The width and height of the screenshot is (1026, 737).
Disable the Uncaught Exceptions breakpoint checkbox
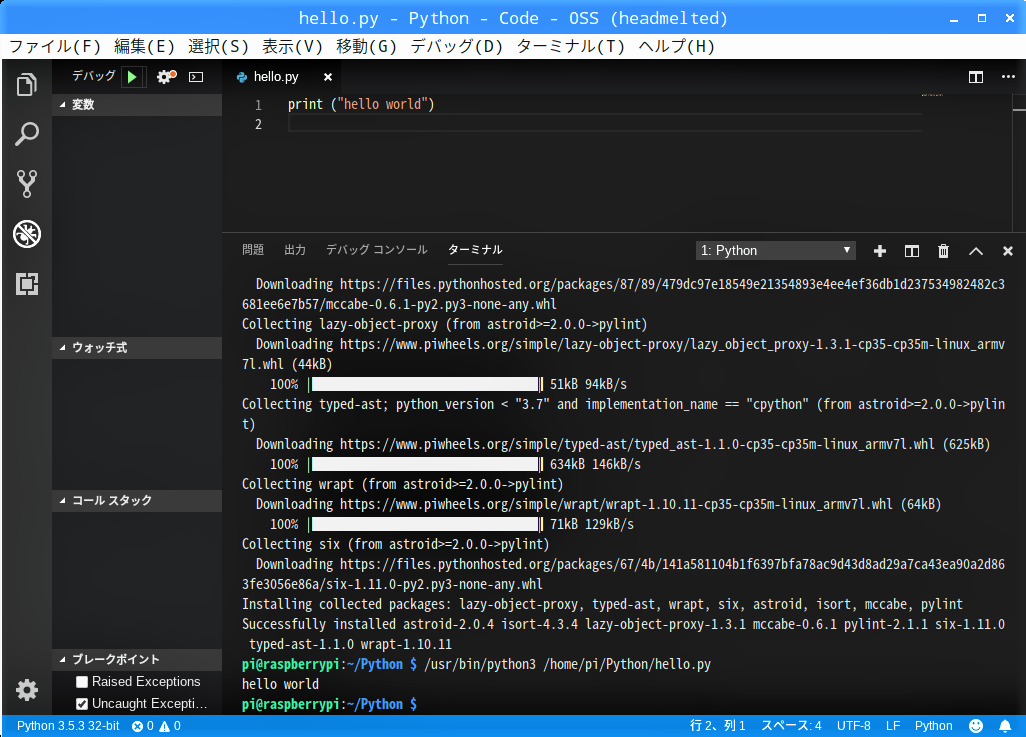pyautogui.click(x=82, y=704)
